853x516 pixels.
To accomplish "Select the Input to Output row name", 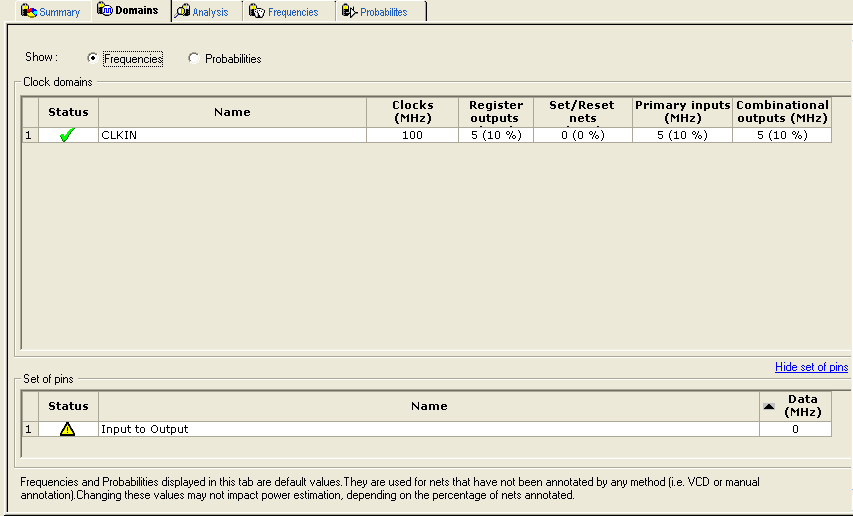I will (x=428, y=429).
